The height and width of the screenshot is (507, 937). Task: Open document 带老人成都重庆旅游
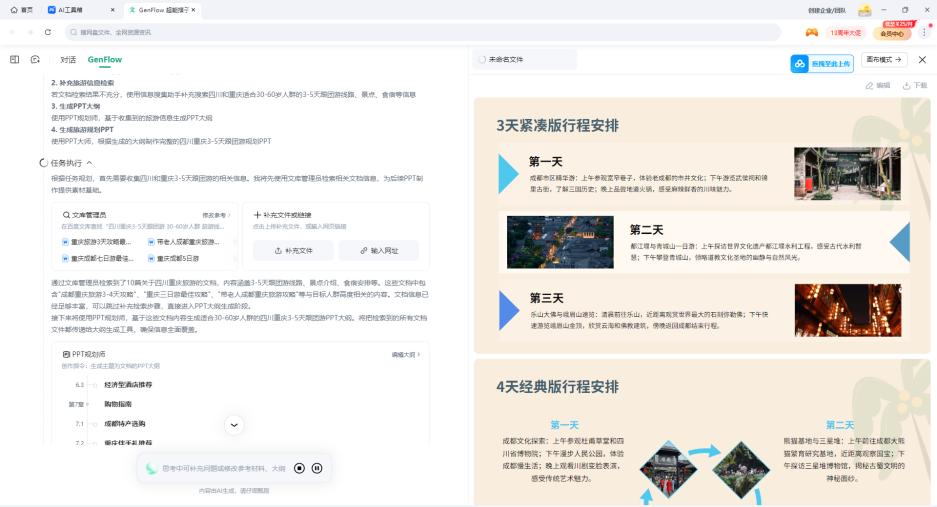pyautogui.click(x=184, y=242)
